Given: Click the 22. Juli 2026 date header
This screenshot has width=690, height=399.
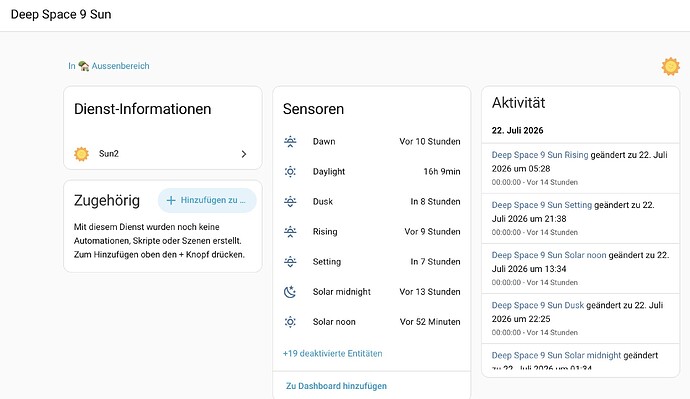Looking at the screenshot, I should pos(518,130).
